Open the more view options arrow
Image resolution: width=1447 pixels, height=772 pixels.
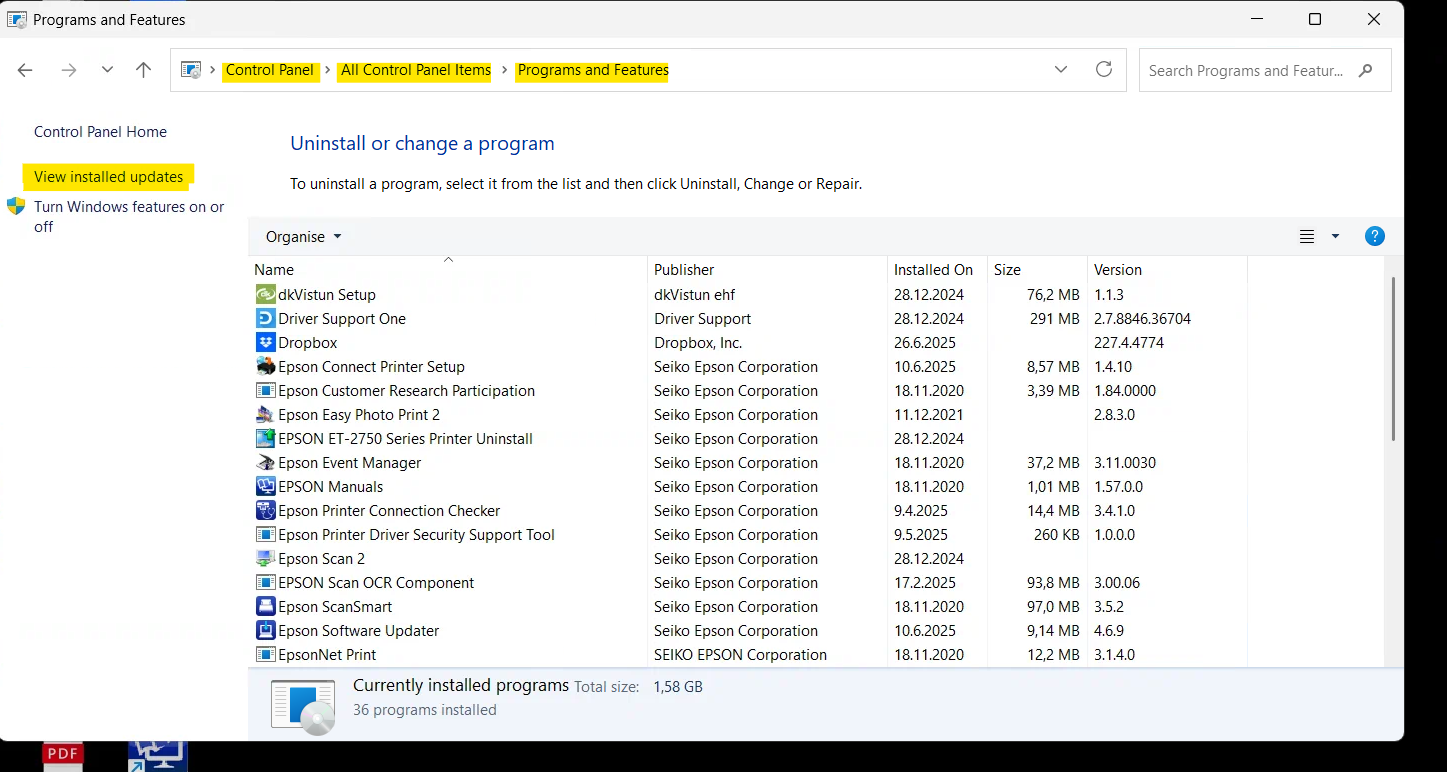pos(1335,236)
